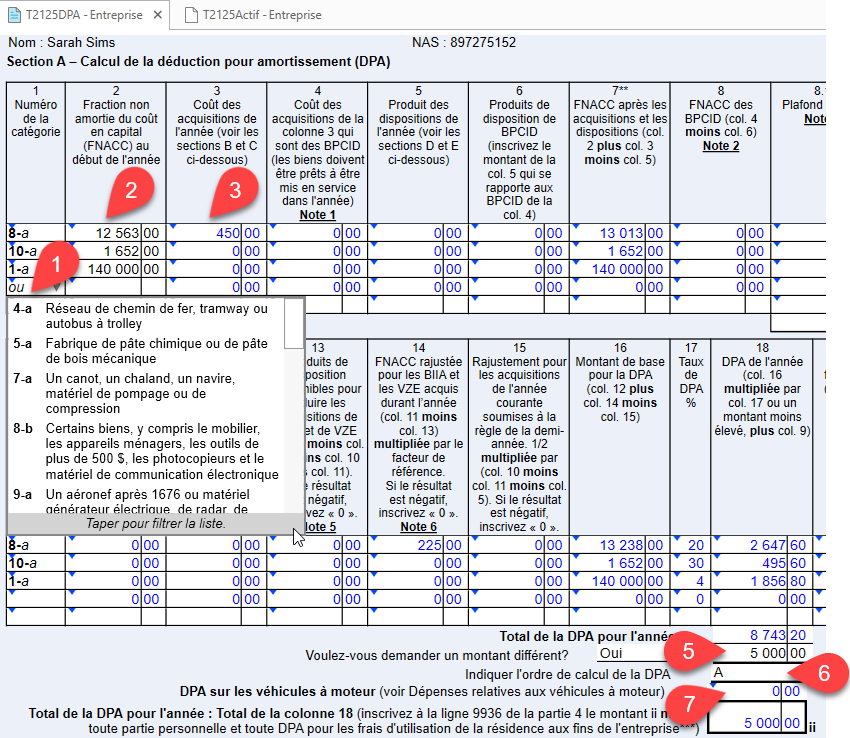Open the Note 1 link in column 4
Screen dimensions: 850x738
pyautogui.click(x=318, y=215)
